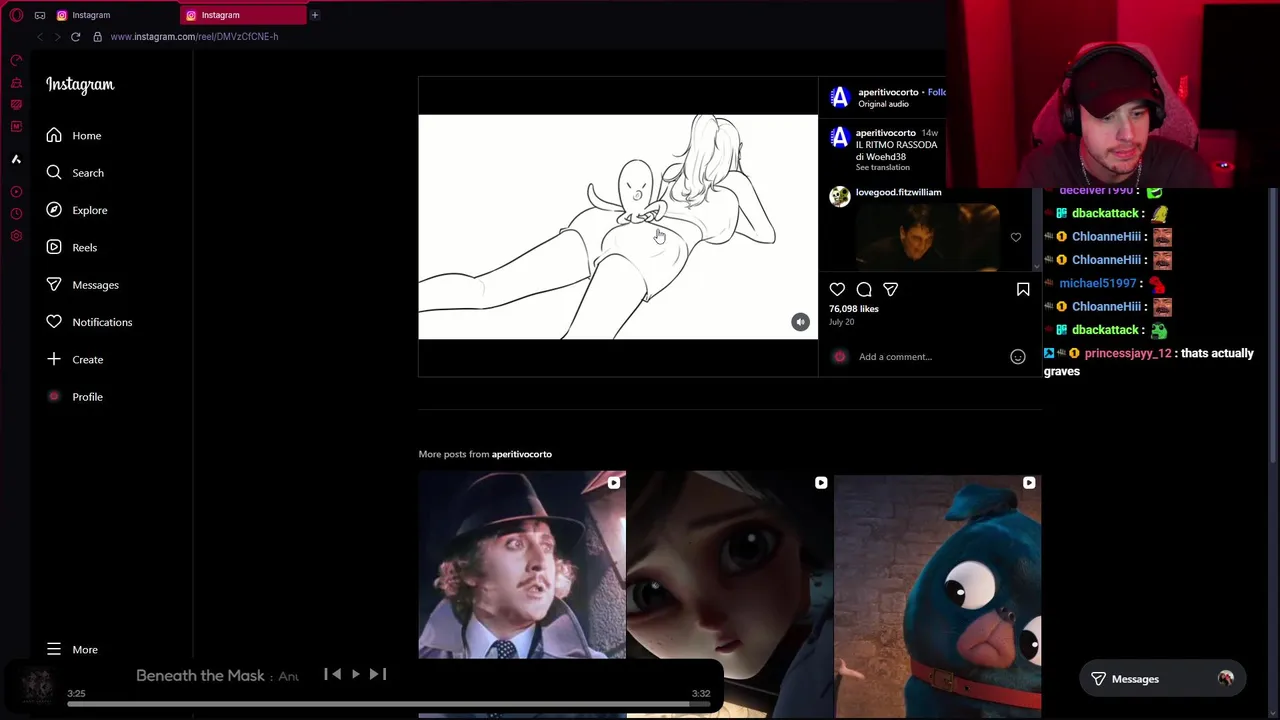Open your Profile page

[75, 397]
